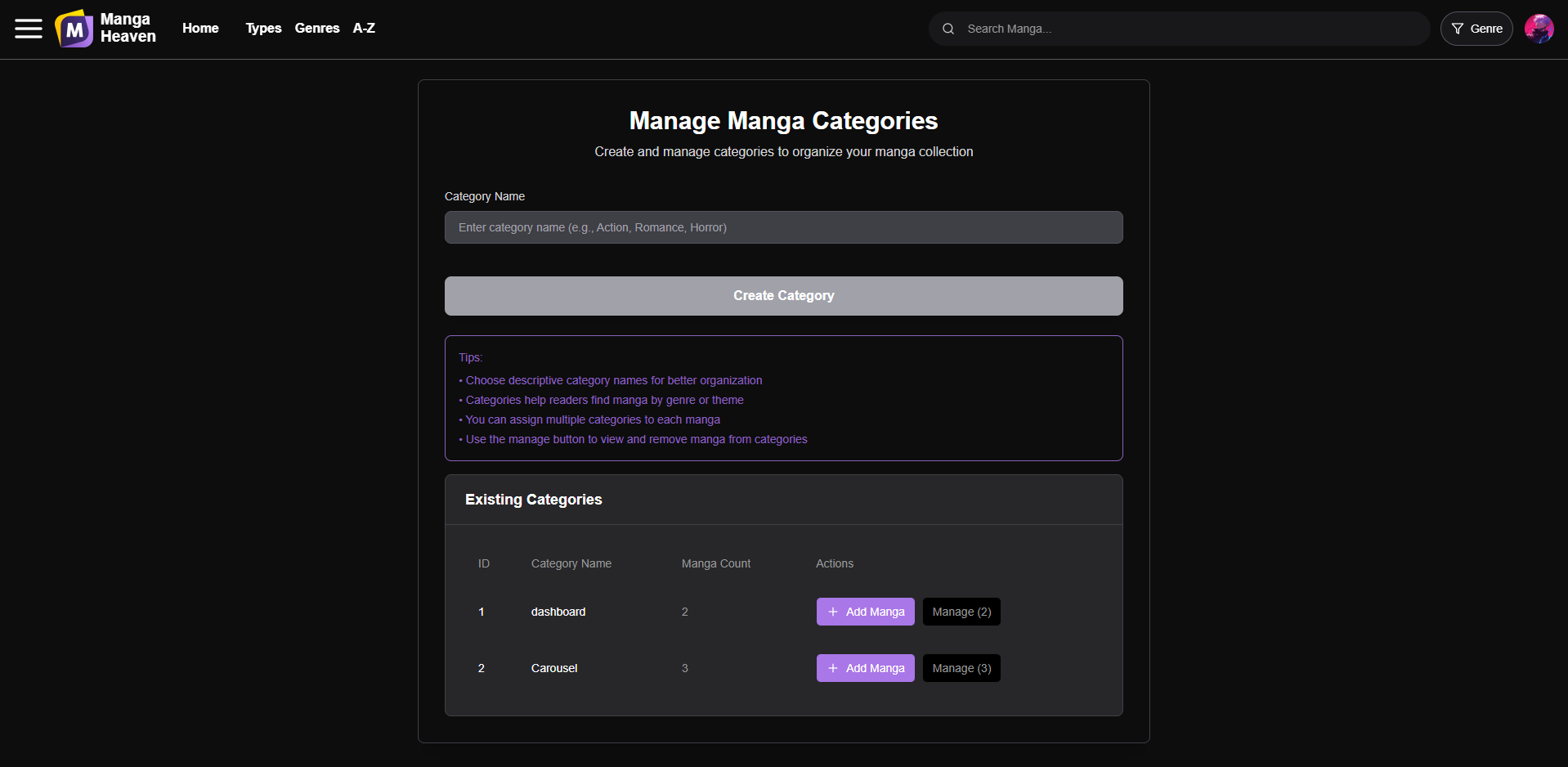
Task: Click the Category Name field label
Action: click(x=485, y=196)
